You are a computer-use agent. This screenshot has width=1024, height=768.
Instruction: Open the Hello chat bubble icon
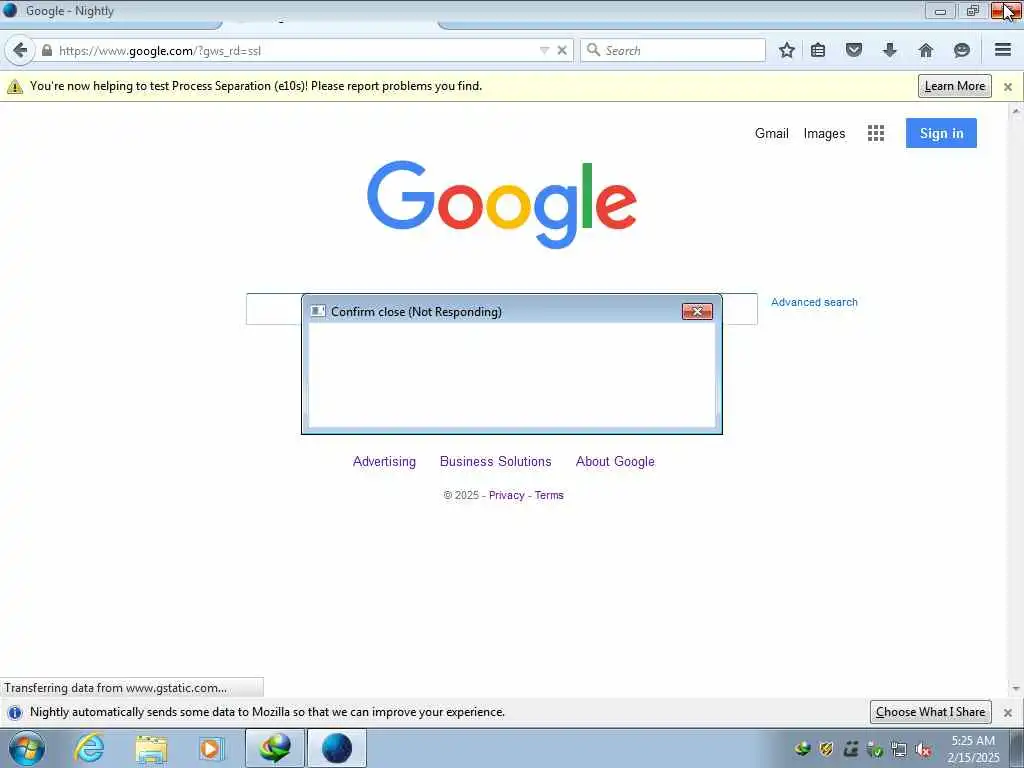tap(961, 50)
